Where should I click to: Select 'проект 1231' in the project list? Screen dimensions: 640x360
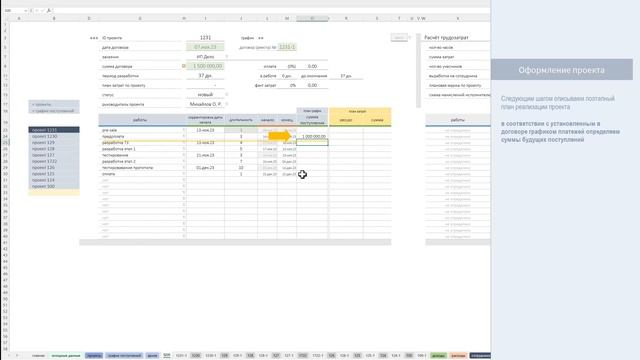pyautogui.click(x=54, y=130)
